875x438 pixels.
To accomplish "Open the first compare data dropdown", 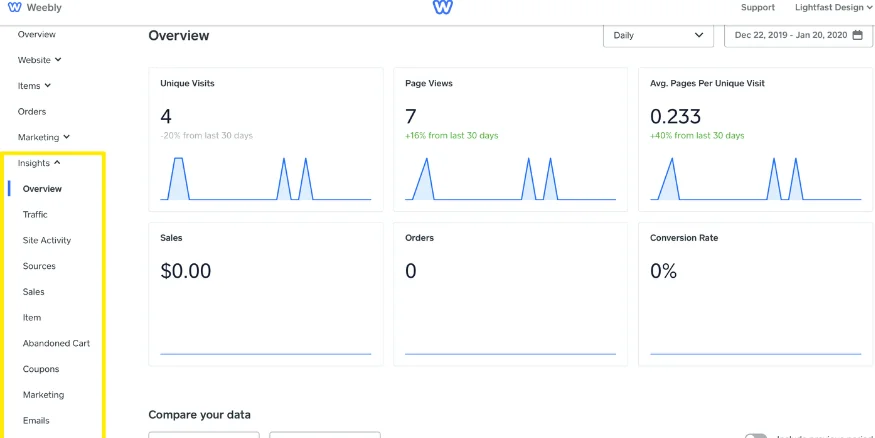I will coord(204,435).
